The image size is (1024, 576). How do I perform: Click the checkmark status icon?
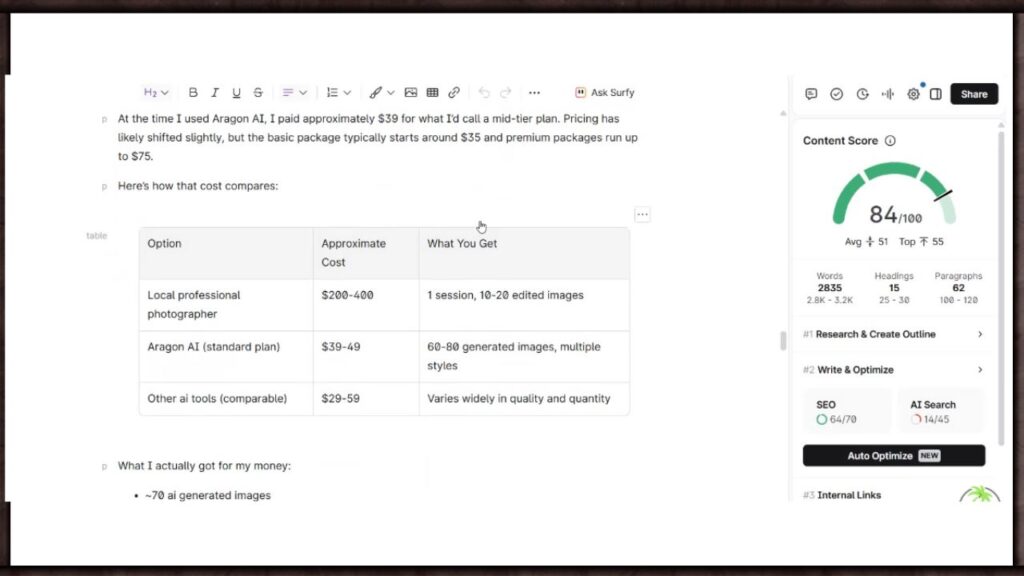tap(837, 94)
